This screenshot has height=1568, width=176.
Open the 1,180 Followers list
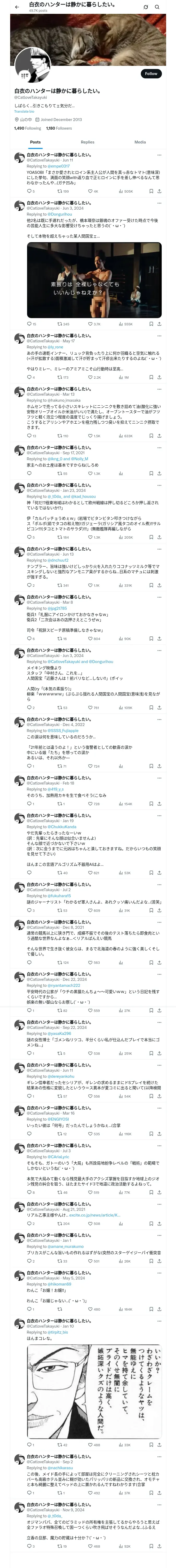click(59, 128)
